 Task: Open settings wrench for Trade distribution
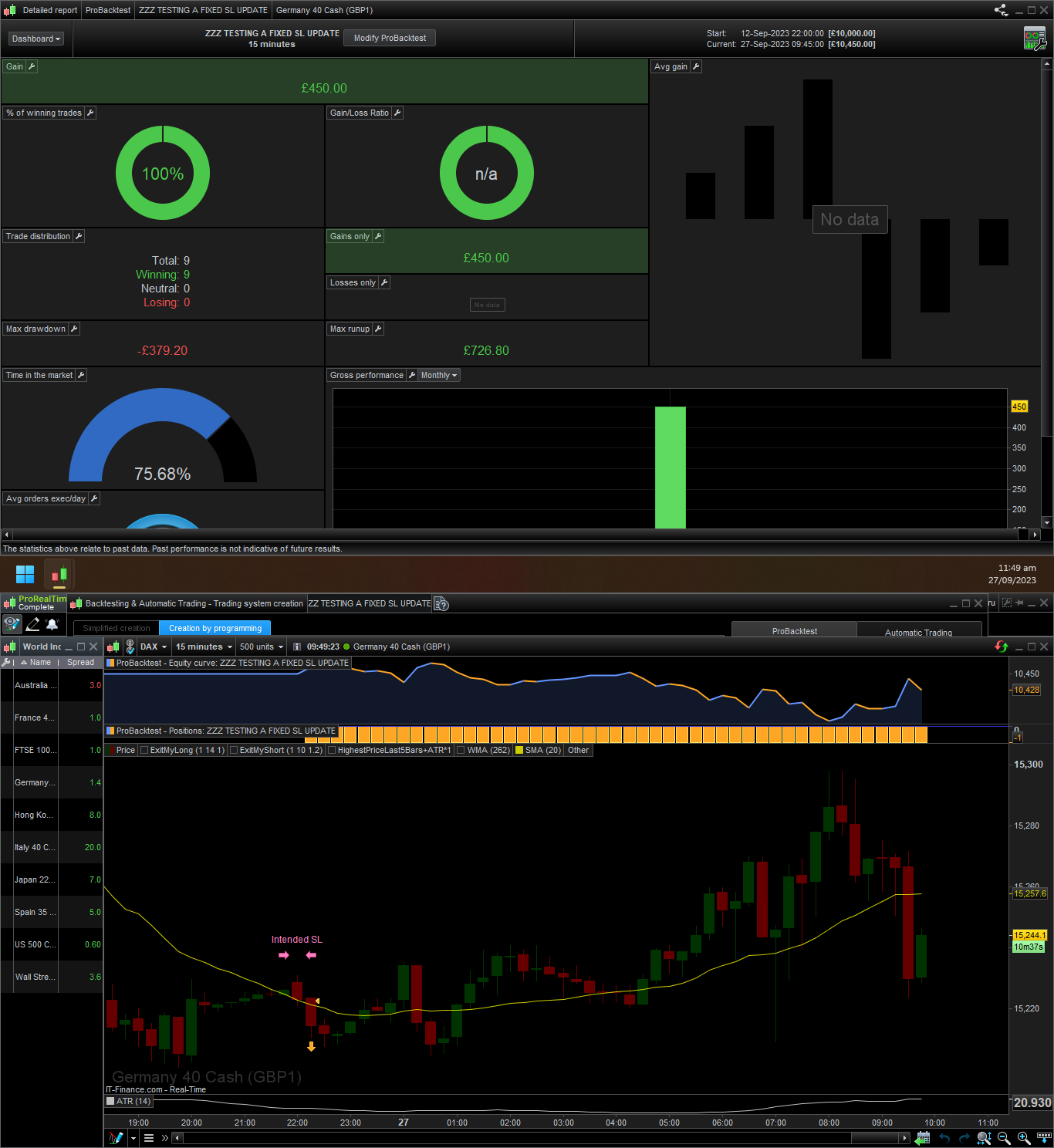tap(79, 236)
